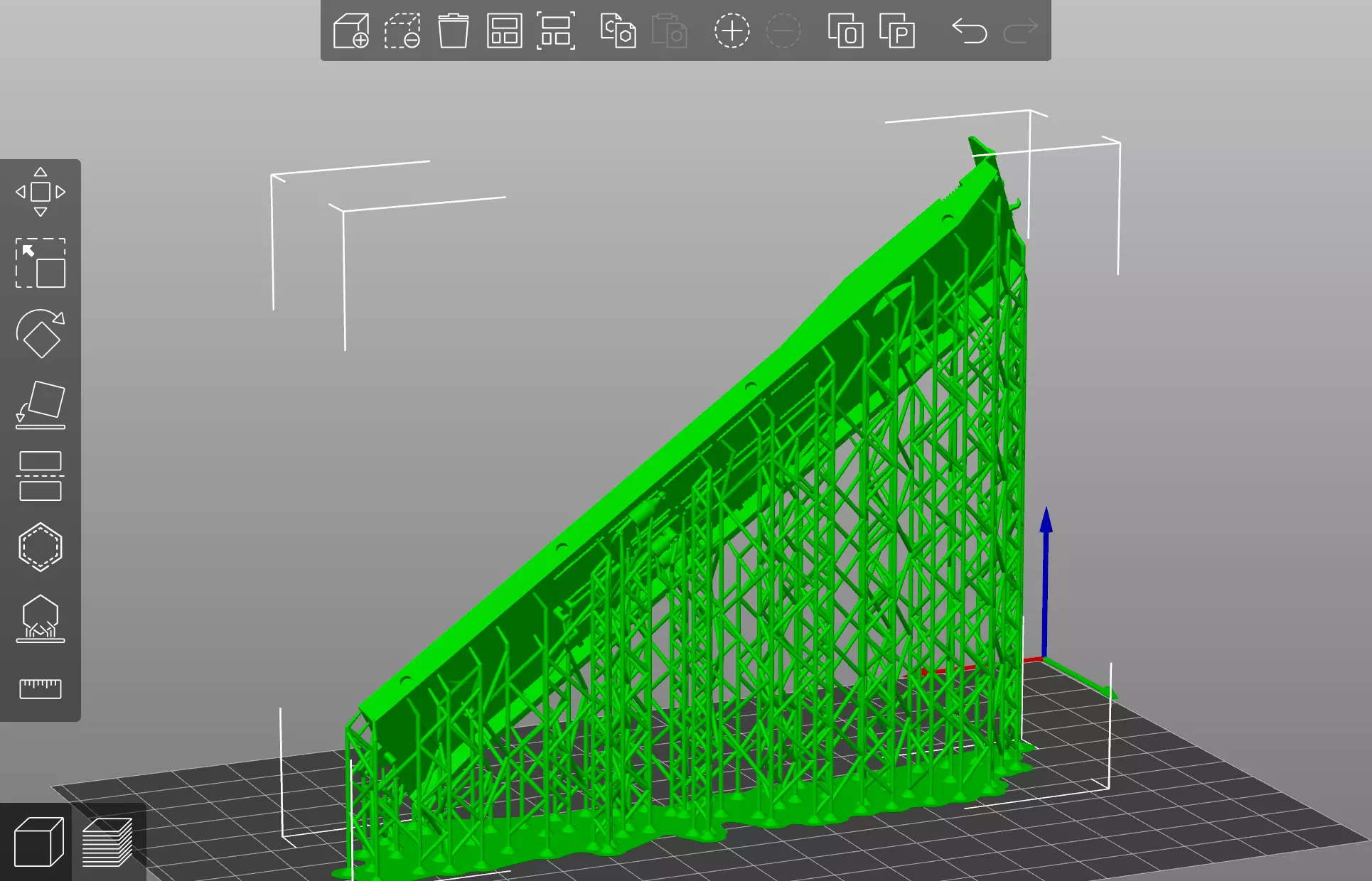The height and width of the screenshot is (881, 1372).
Task: Click the Arrange objects icon
Action: tap(504, 31)
